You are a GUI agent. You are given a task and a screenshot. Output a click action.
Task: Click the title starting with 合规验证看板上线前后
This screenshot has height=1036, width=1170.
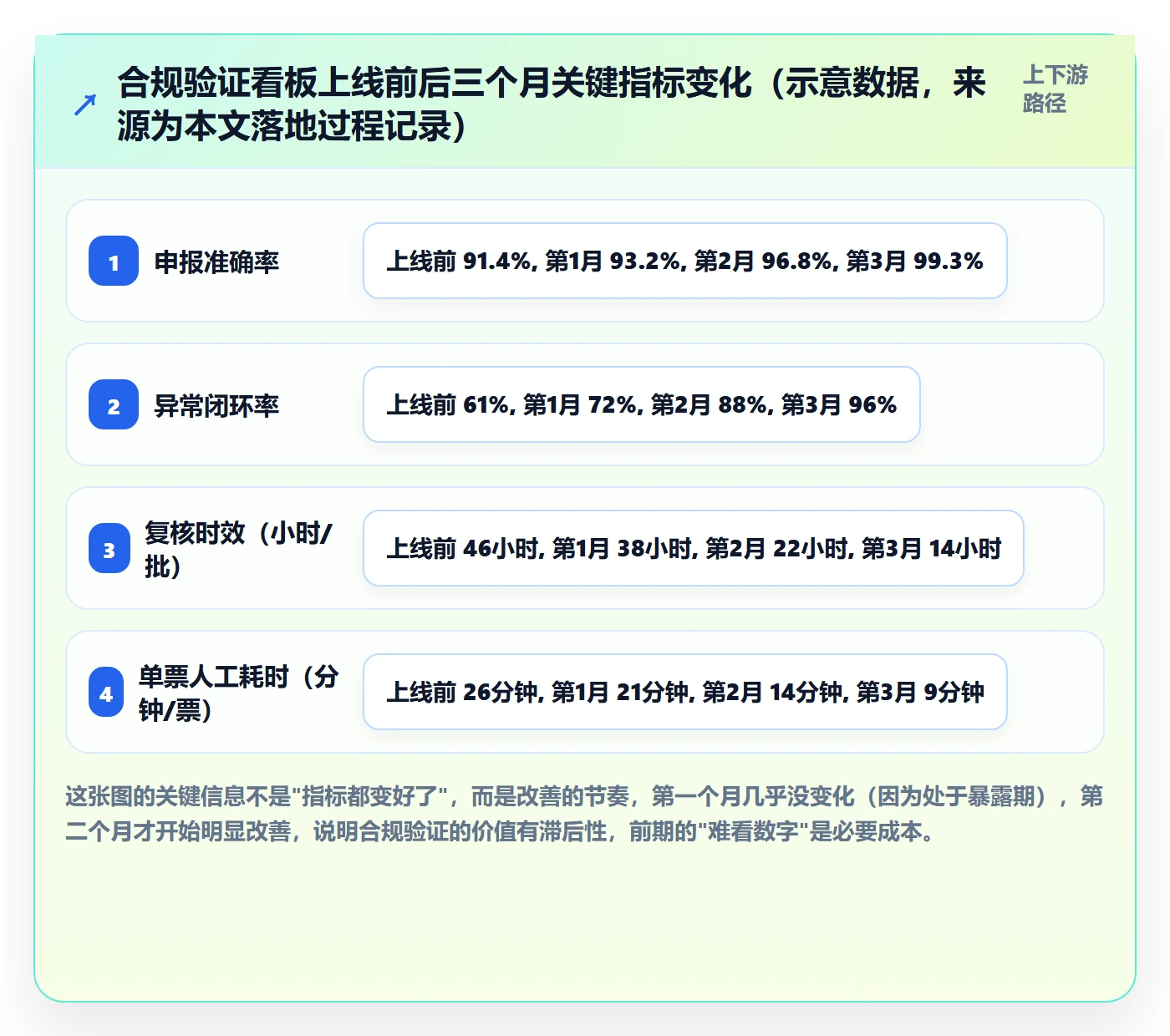[552, 104]
